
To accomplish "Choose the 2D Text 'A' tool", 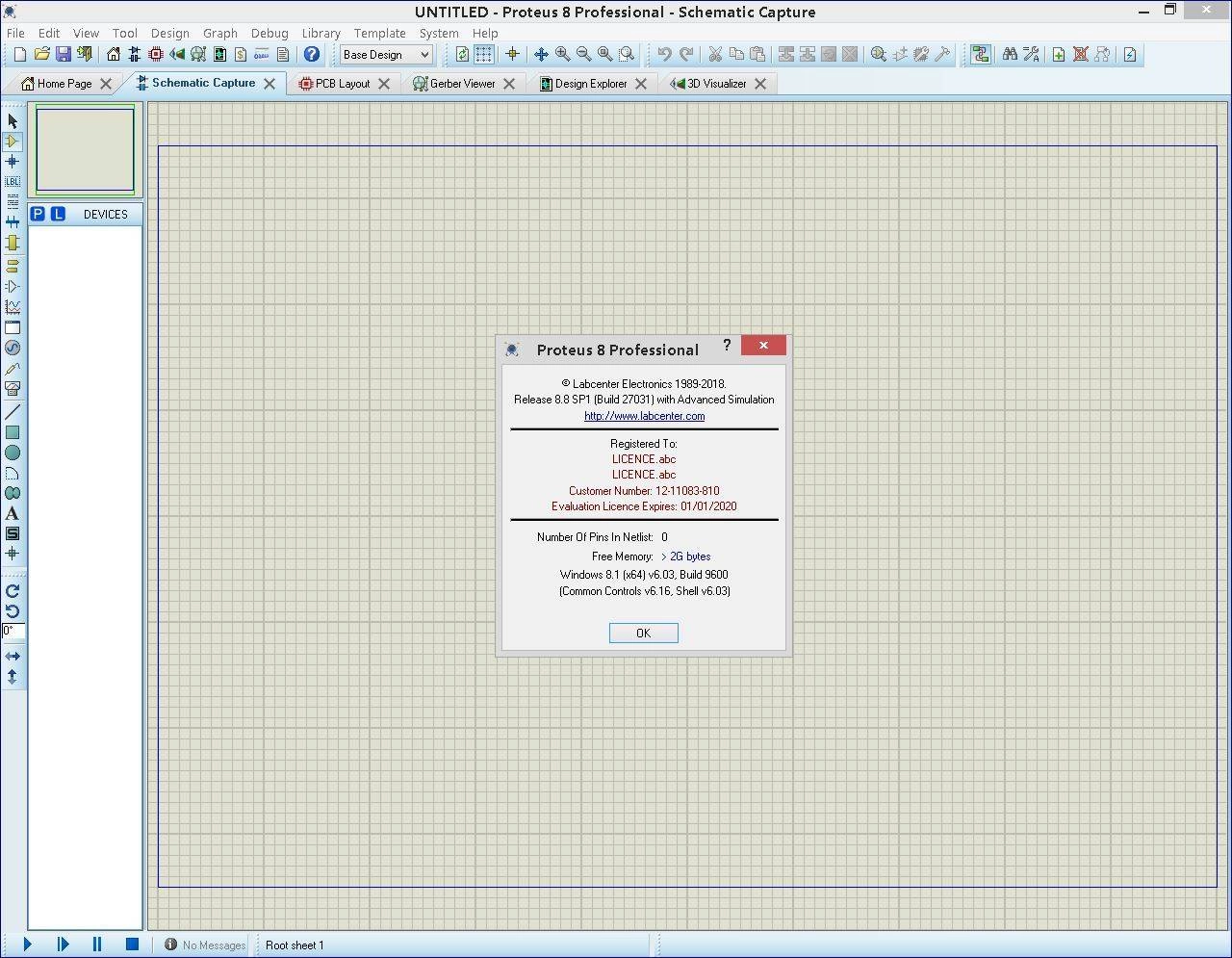I will tap(13, 513).
